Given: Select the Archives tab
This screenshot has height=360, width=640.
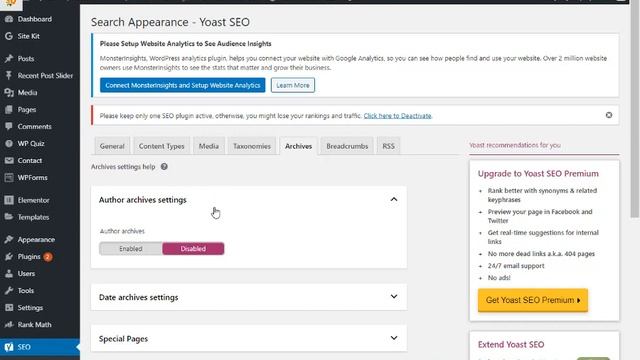Looking at the screenshot, I should (298, 146).
